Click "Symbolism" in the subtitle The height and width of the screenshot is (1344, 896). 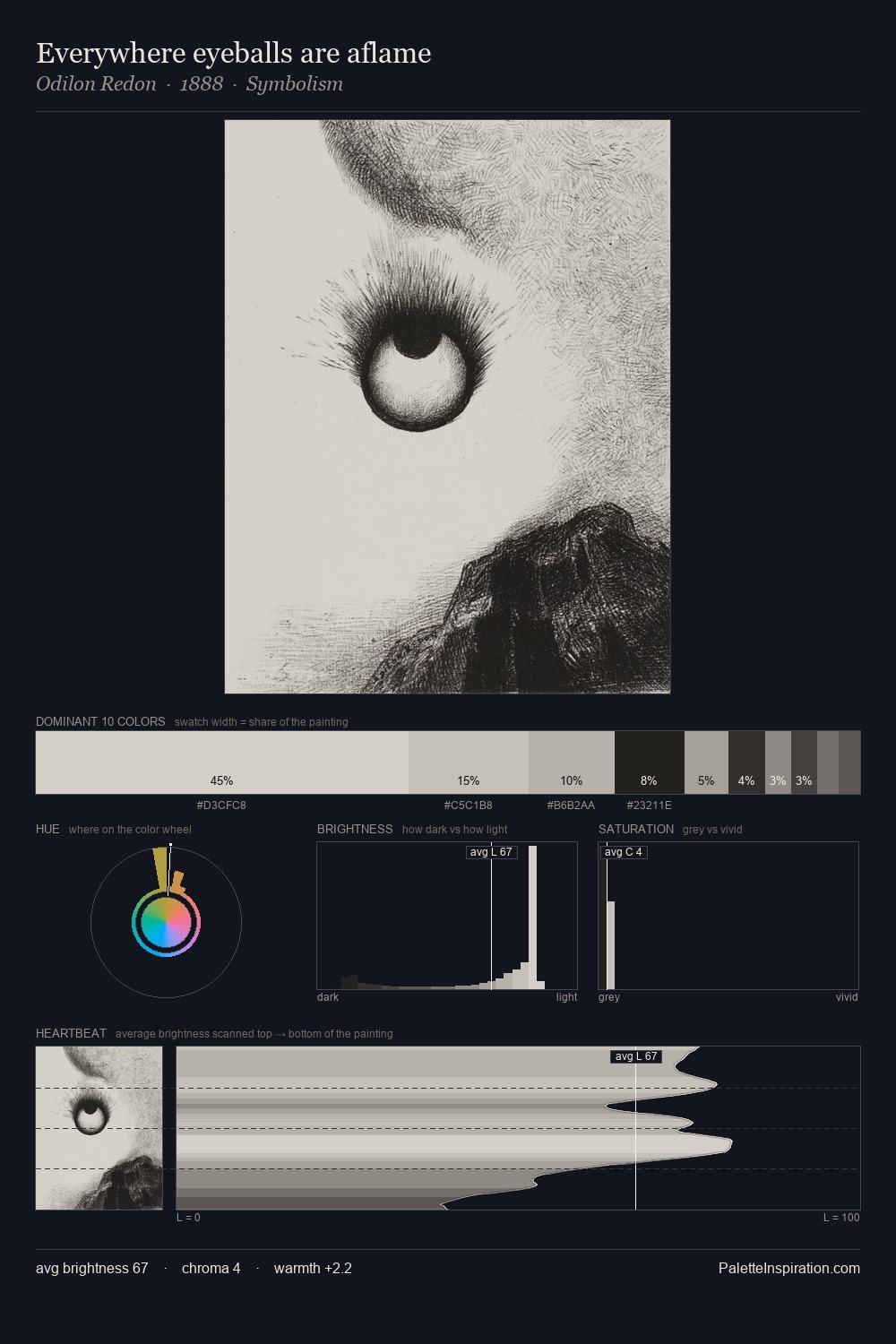[295, 84]
